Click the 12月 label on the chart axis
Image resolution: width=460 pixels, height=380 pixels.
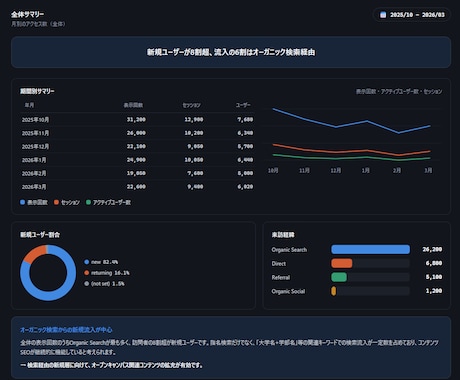(336, 170)
